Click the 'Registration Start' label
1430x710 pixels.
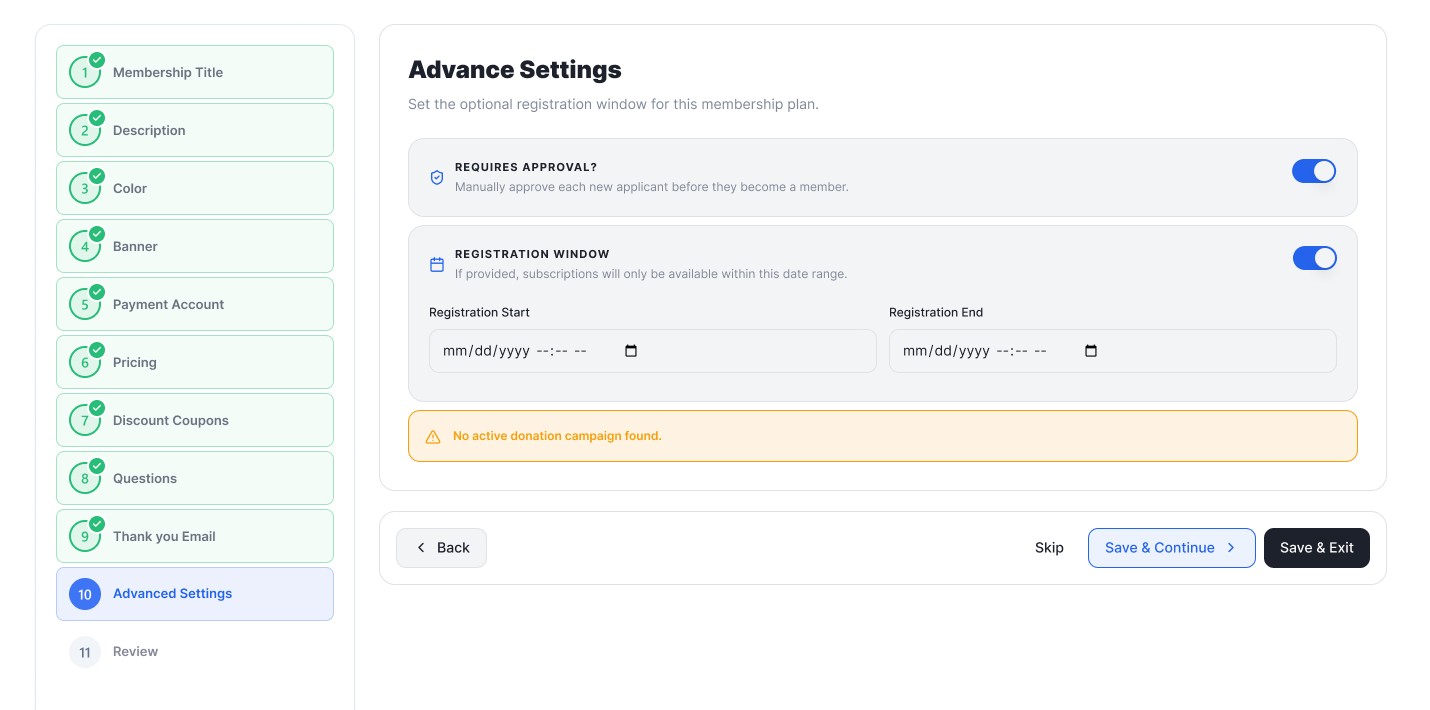coord(479,312)
